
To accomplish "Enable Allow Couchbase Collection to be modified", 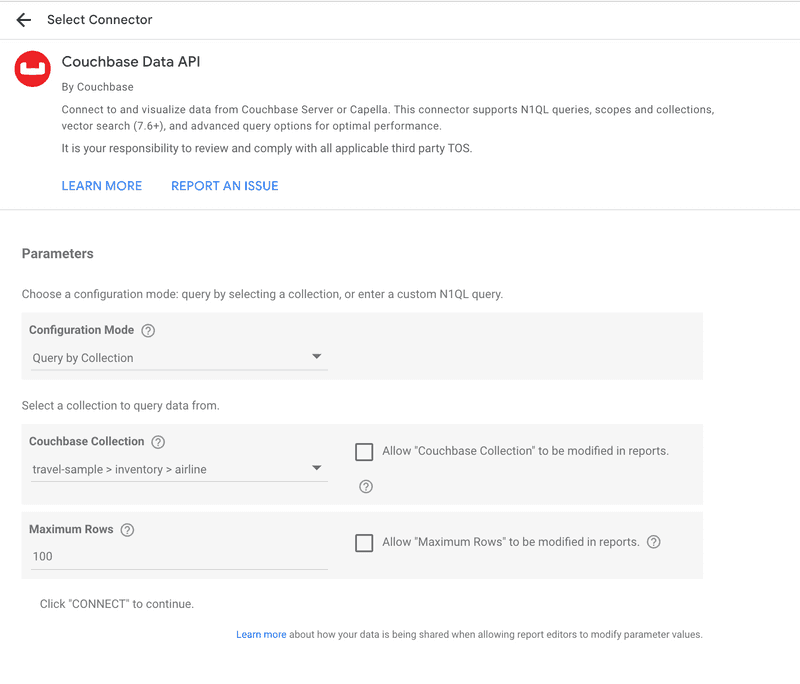I will click(x=364, y=451).
